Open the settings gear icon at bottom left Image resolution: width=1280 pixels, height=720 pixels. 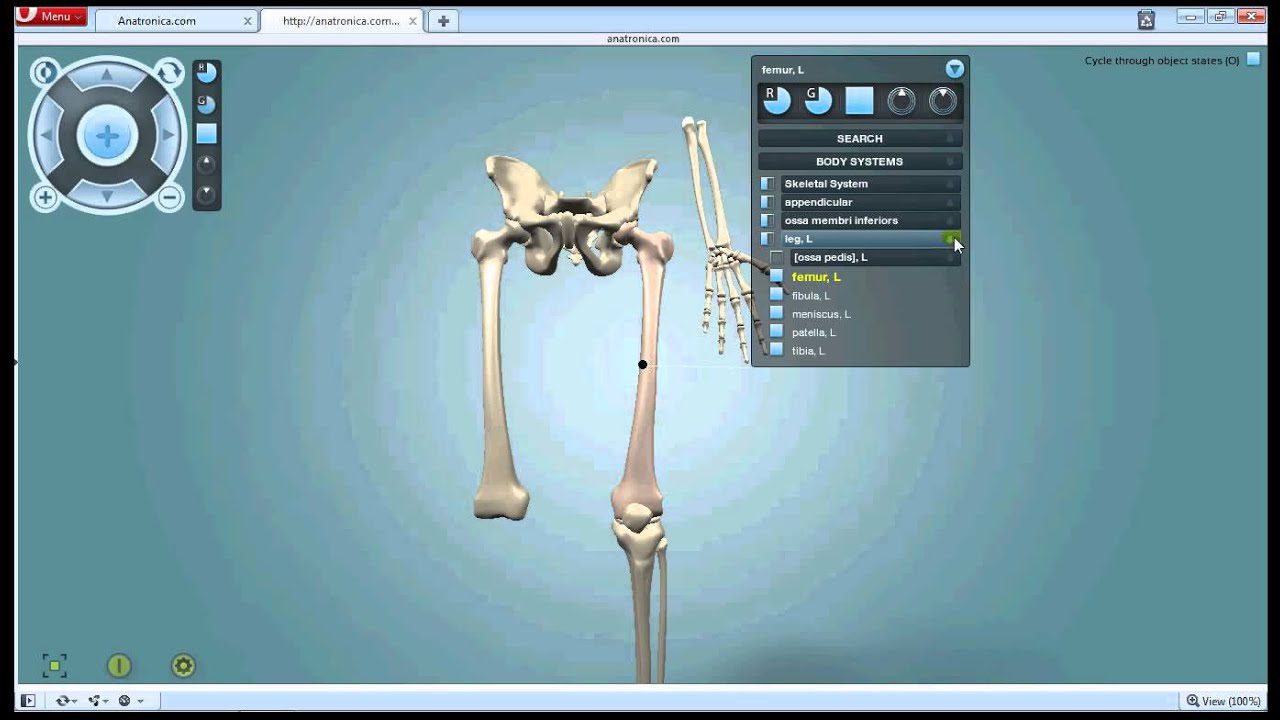183,665
